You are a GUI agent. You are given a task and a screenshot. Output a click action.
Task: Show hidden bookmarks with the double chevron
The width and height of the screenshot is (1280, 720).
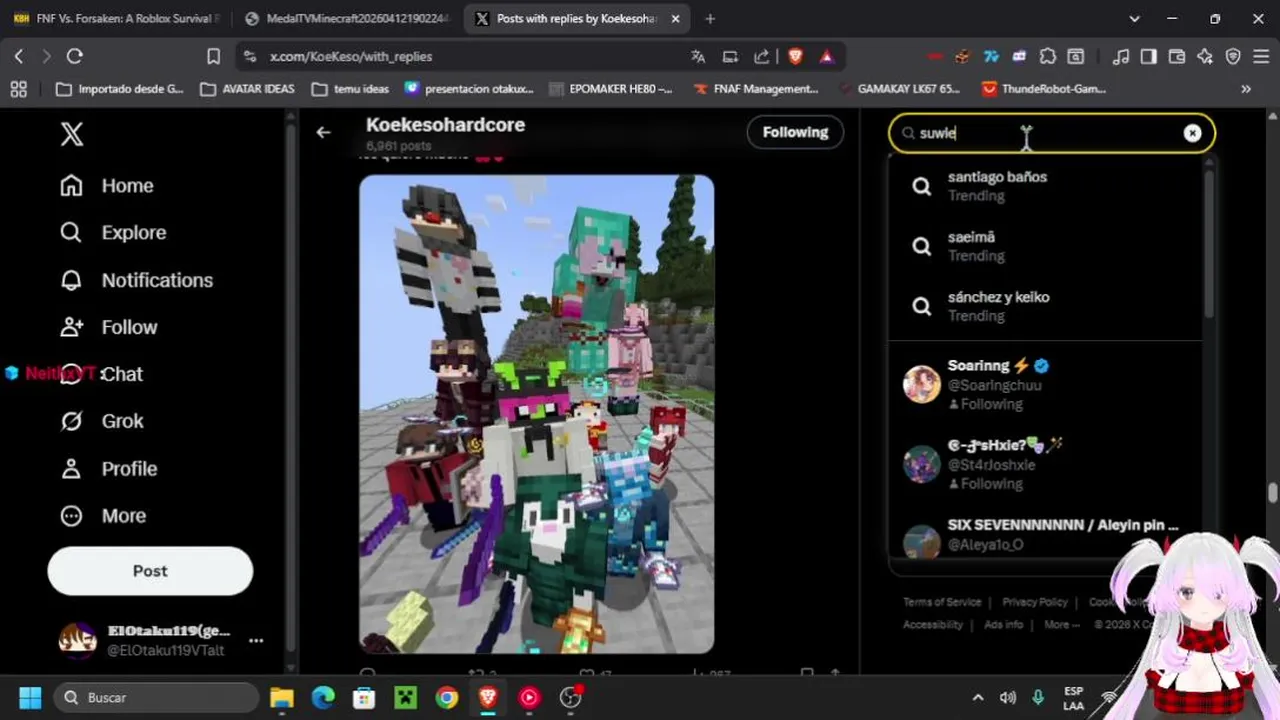[x=1246, y=89]
